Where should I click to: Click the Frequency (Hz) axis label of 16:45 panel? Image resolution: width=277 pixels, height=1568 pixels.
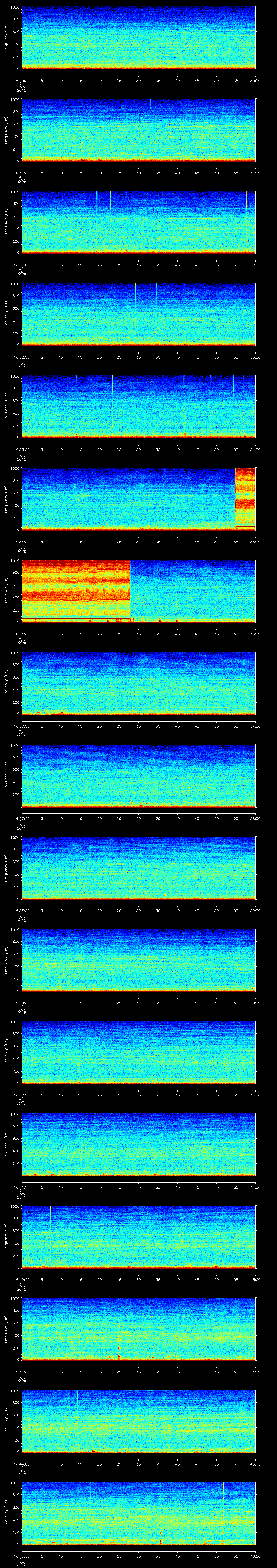pyautogui.click(x=6, y=1513)
